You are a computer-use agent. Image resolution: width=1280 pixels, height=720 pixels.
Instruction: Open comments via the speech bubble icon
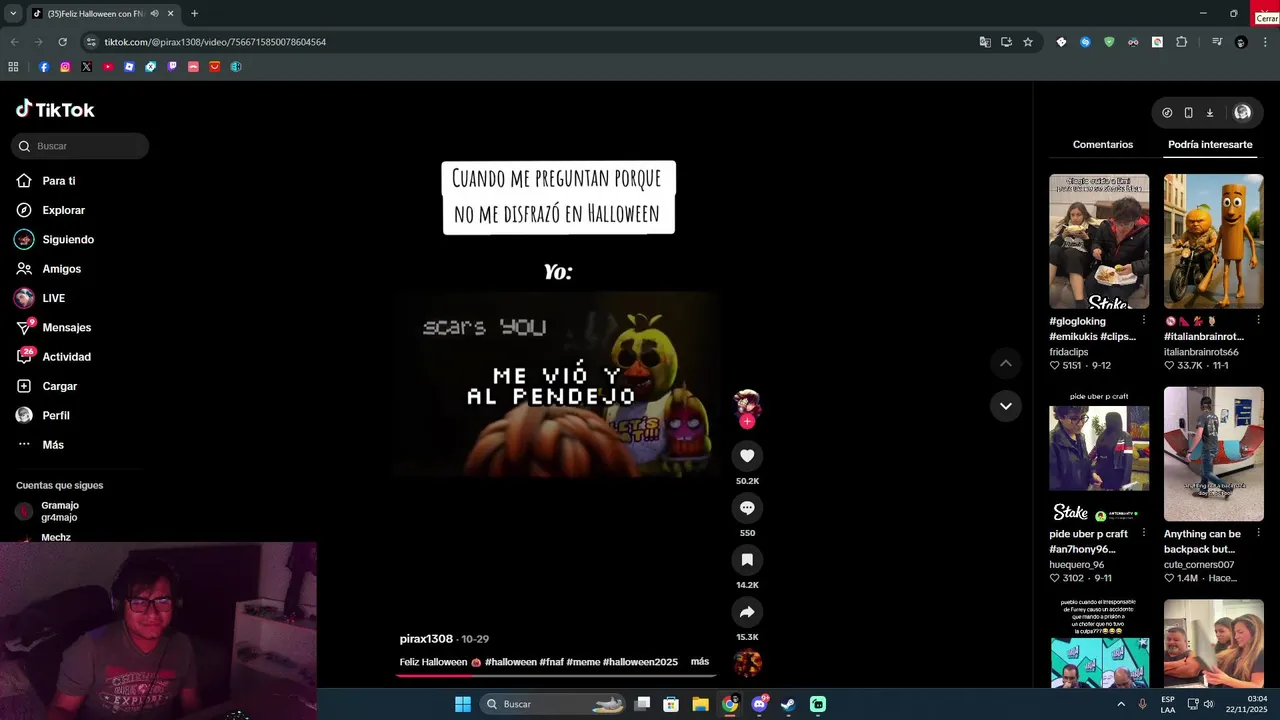coord(747,508)
